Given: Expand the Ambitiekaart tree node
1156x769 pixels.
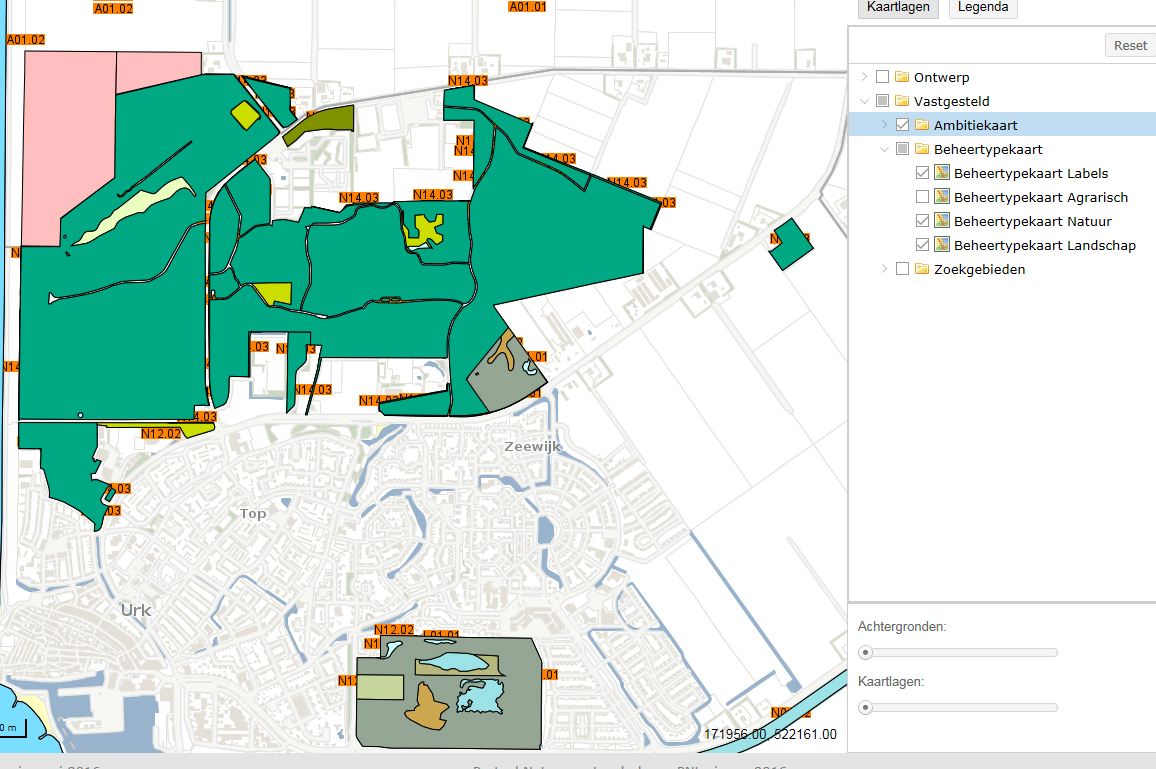Looking at the screenshot, I should pos(884,125).
